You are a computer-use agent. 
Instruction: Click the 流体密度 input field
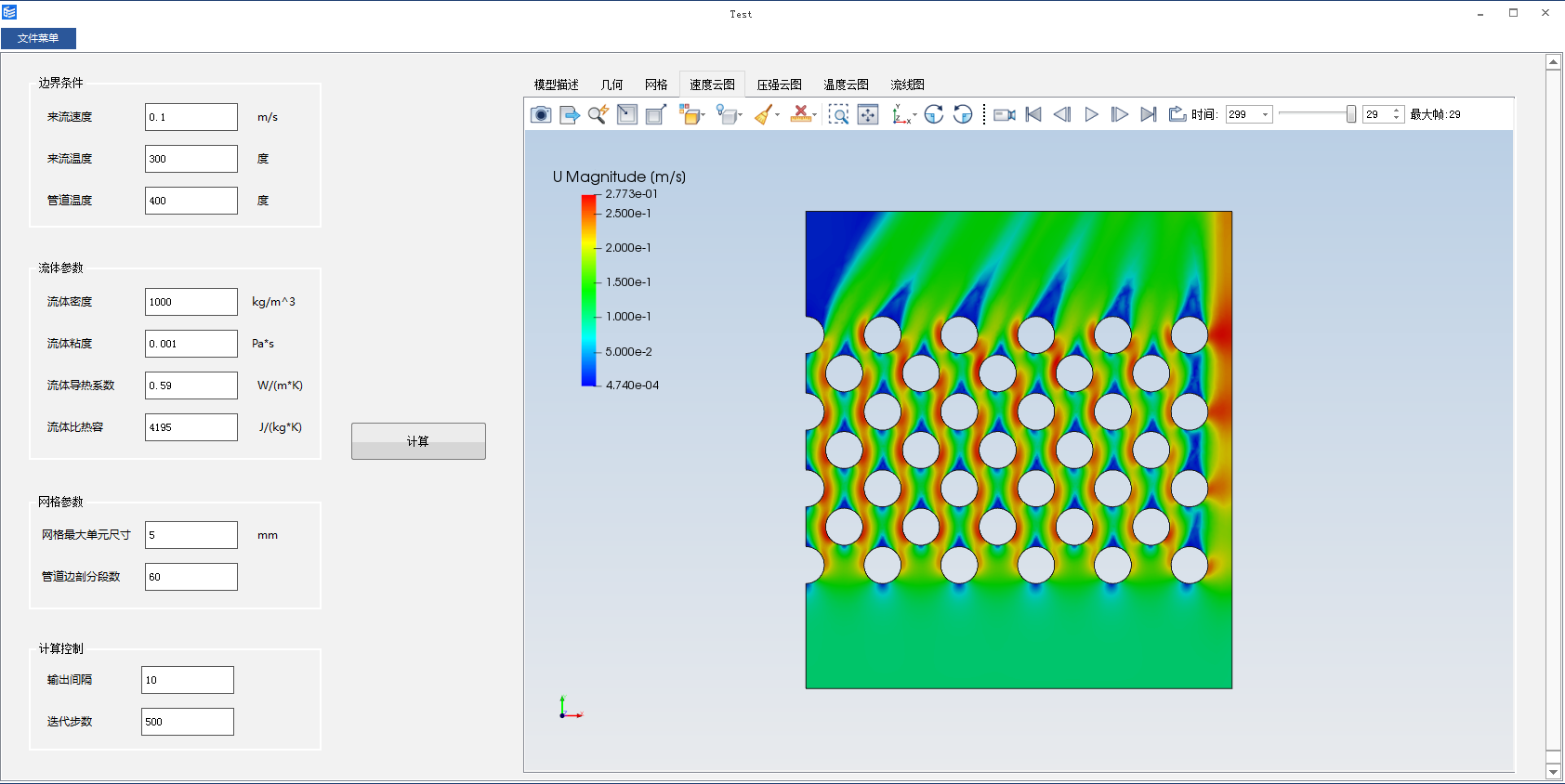[x=191, y=302]
